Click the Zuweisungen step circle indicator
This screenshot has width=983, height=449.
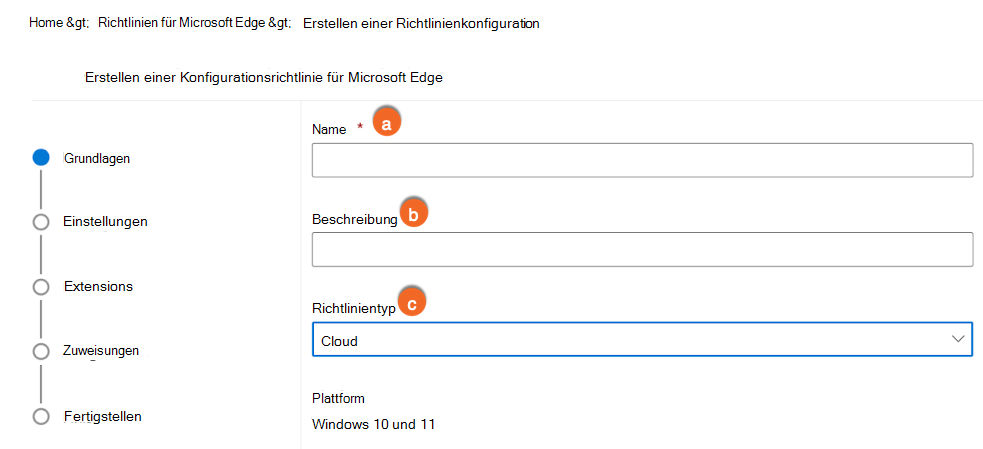click(41, 351)
